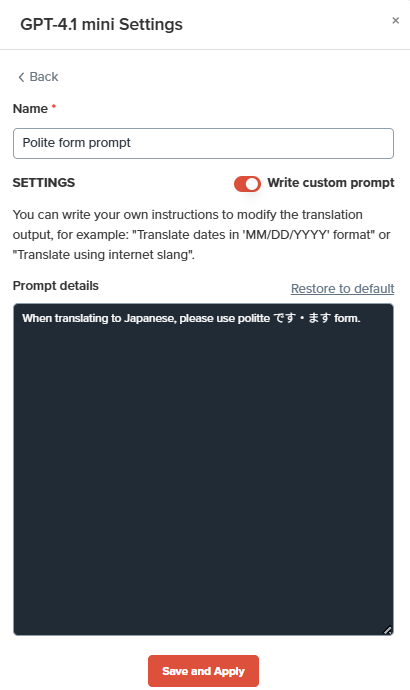Click the custom instructions description paragraph
Image resolution: width=410 pixels, height=690 pixels.
[x=201, y=235]
